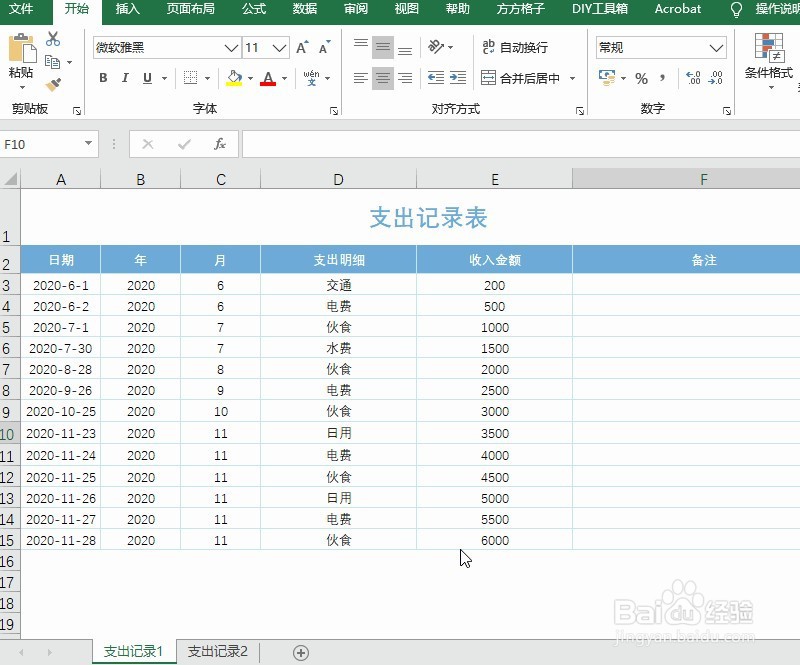The height and width of the screenshot is (665, 800).
Task: Add a new worksheet with the plus button
Action: [x=298, y=652]
